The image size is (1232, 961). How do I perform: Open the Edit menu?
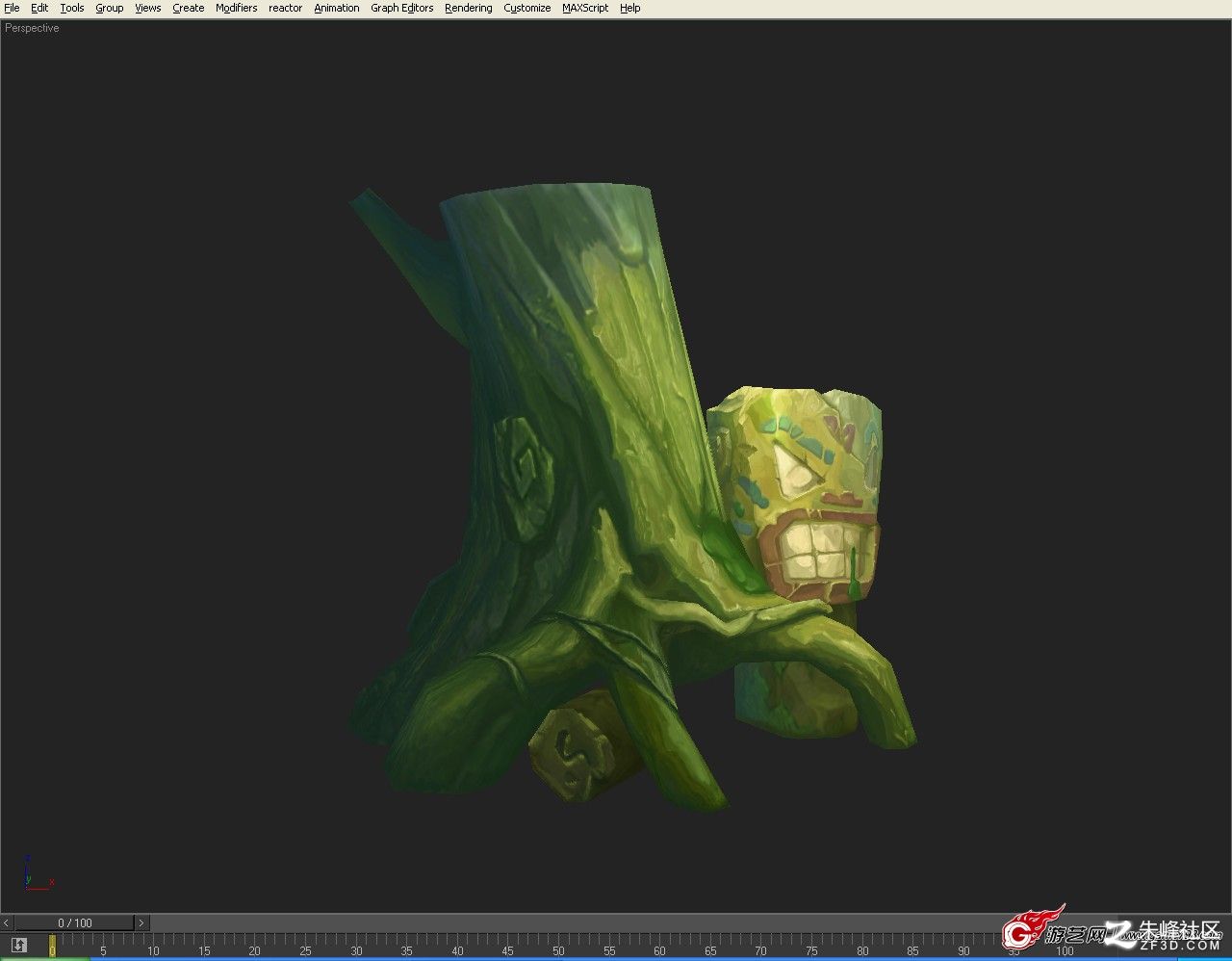point(39,8)
